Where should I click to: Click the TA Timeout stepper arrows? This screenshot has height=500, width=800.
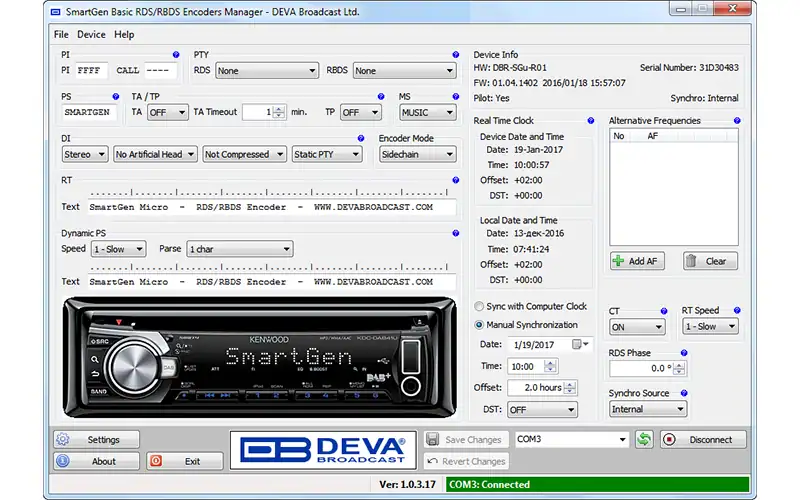[x=279, y=112]
